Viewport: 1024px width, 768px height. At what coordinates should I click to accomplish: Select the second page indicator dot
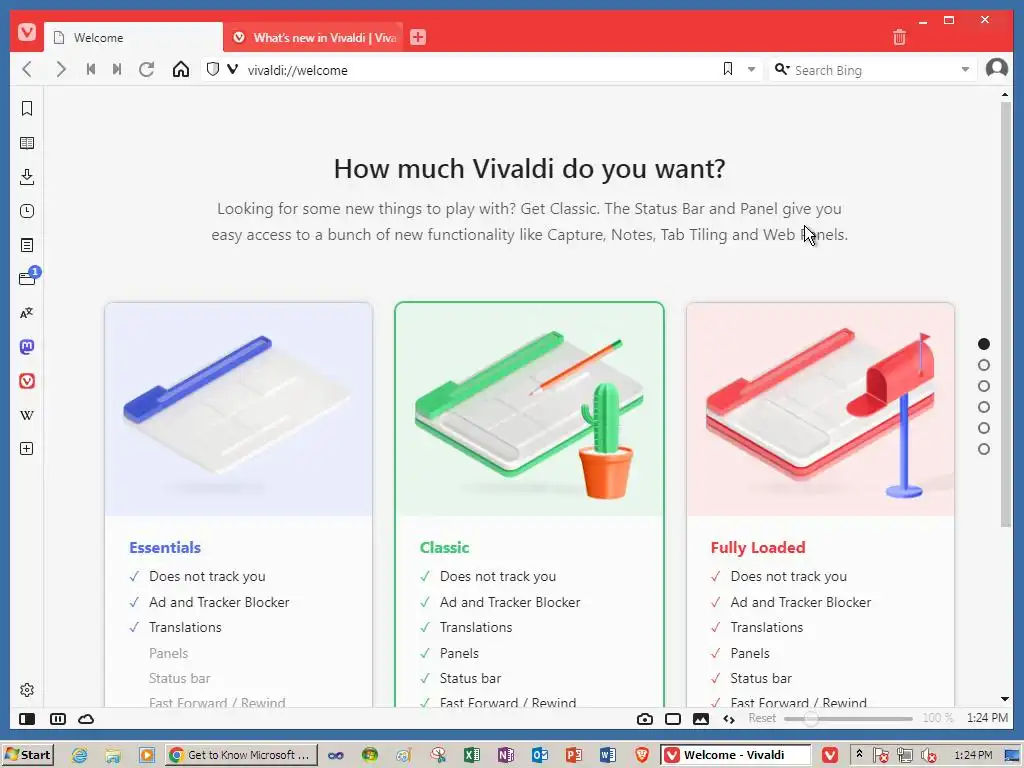984,365
